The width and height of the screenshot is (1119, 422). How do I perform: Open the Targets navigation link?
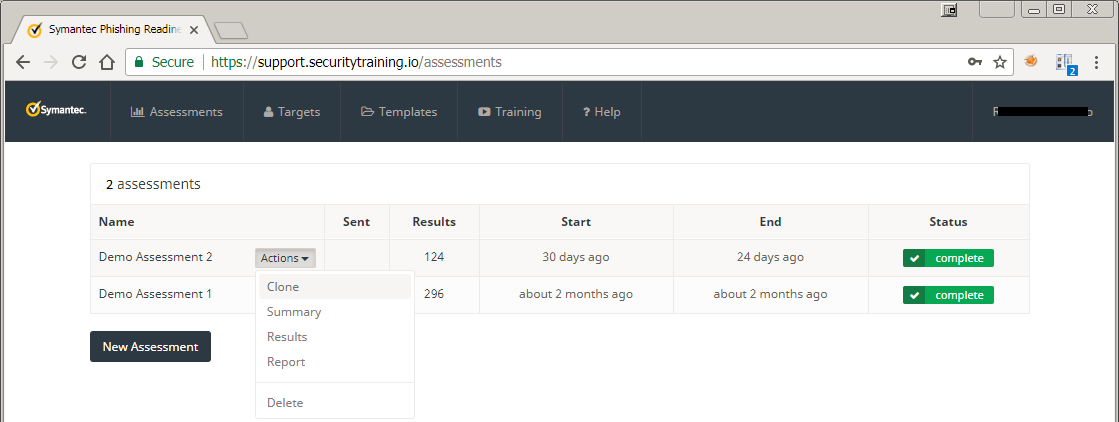coord(291,112)
